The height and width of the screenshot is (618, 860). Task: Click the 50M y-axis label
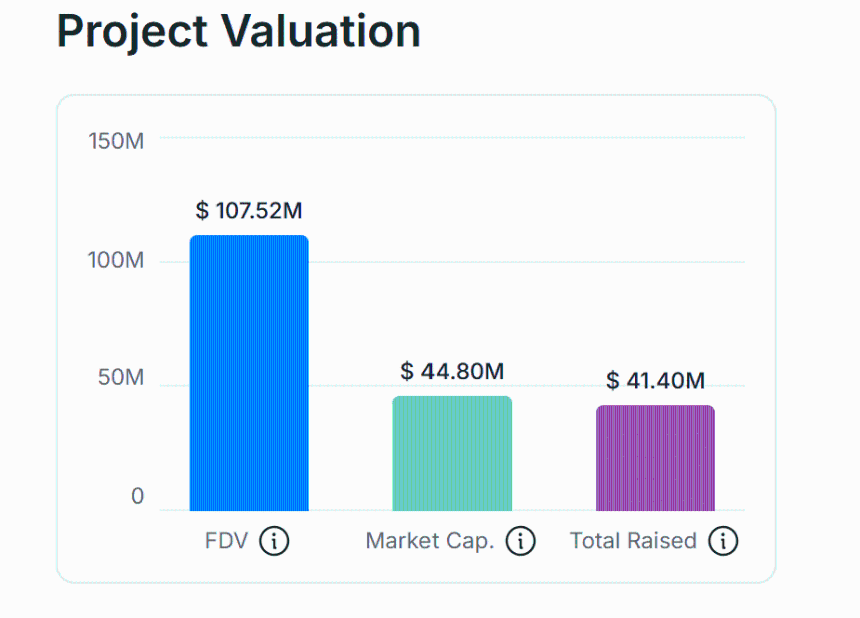click(x=121, y=378)
